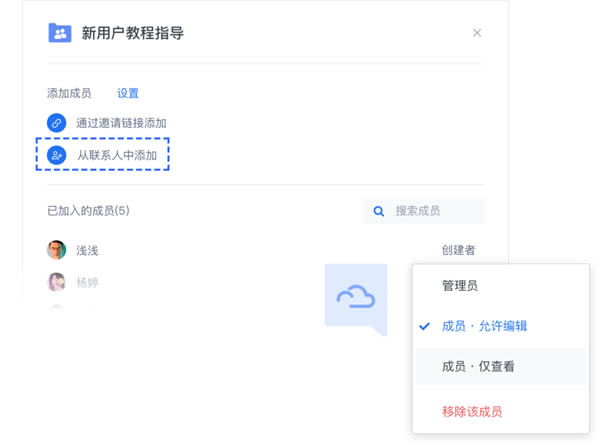Click the blue checkmark beside 成员·允许编辑

pos(424,326)
